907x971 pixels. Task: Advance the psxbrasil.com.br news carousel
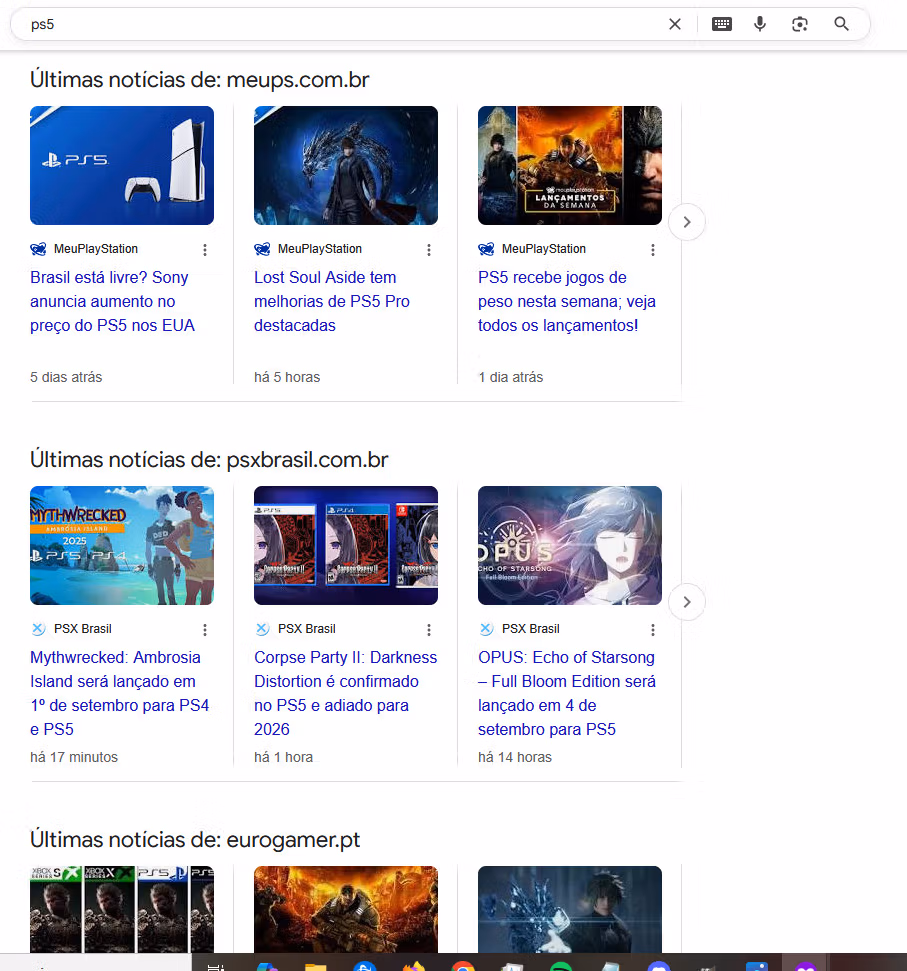click(687, 602)
